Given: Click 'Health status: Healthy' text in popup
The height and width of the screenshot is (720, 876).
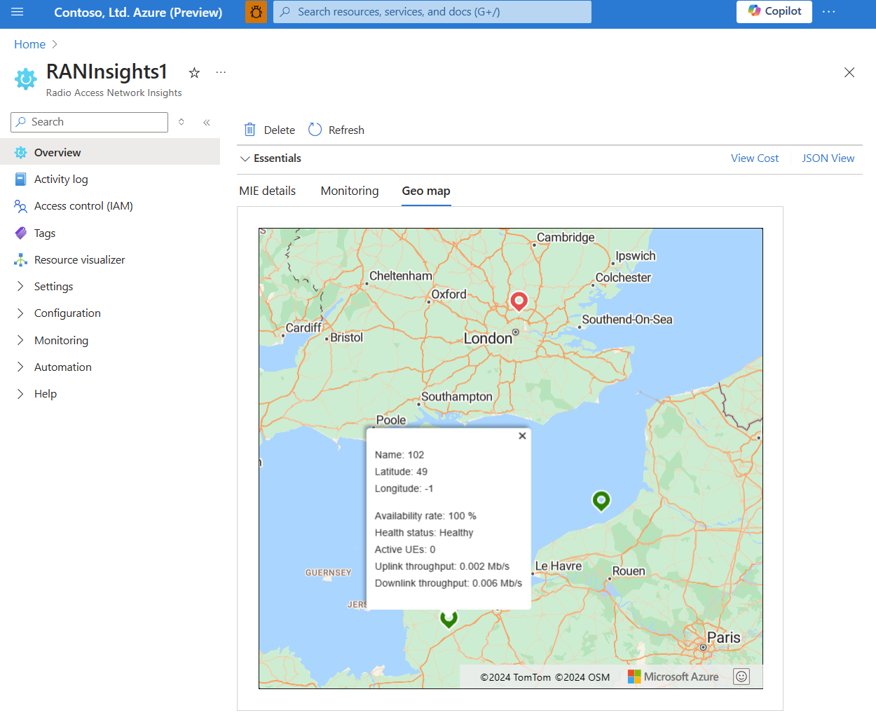Looking at the screenshot, I should pos(423,532).
